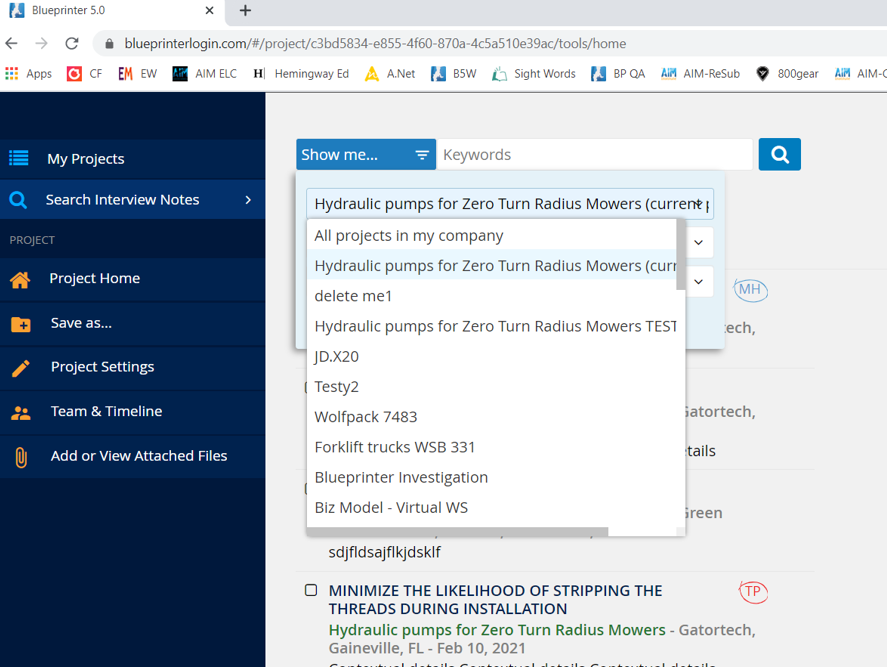
Task: Click the Search Interview Notes magnifier icon
Action: [18, 200]
